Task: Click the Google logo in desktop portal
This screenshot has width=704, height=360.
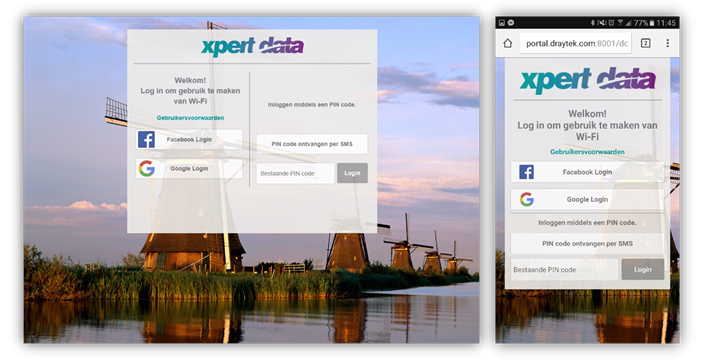Action: [146, 169]
